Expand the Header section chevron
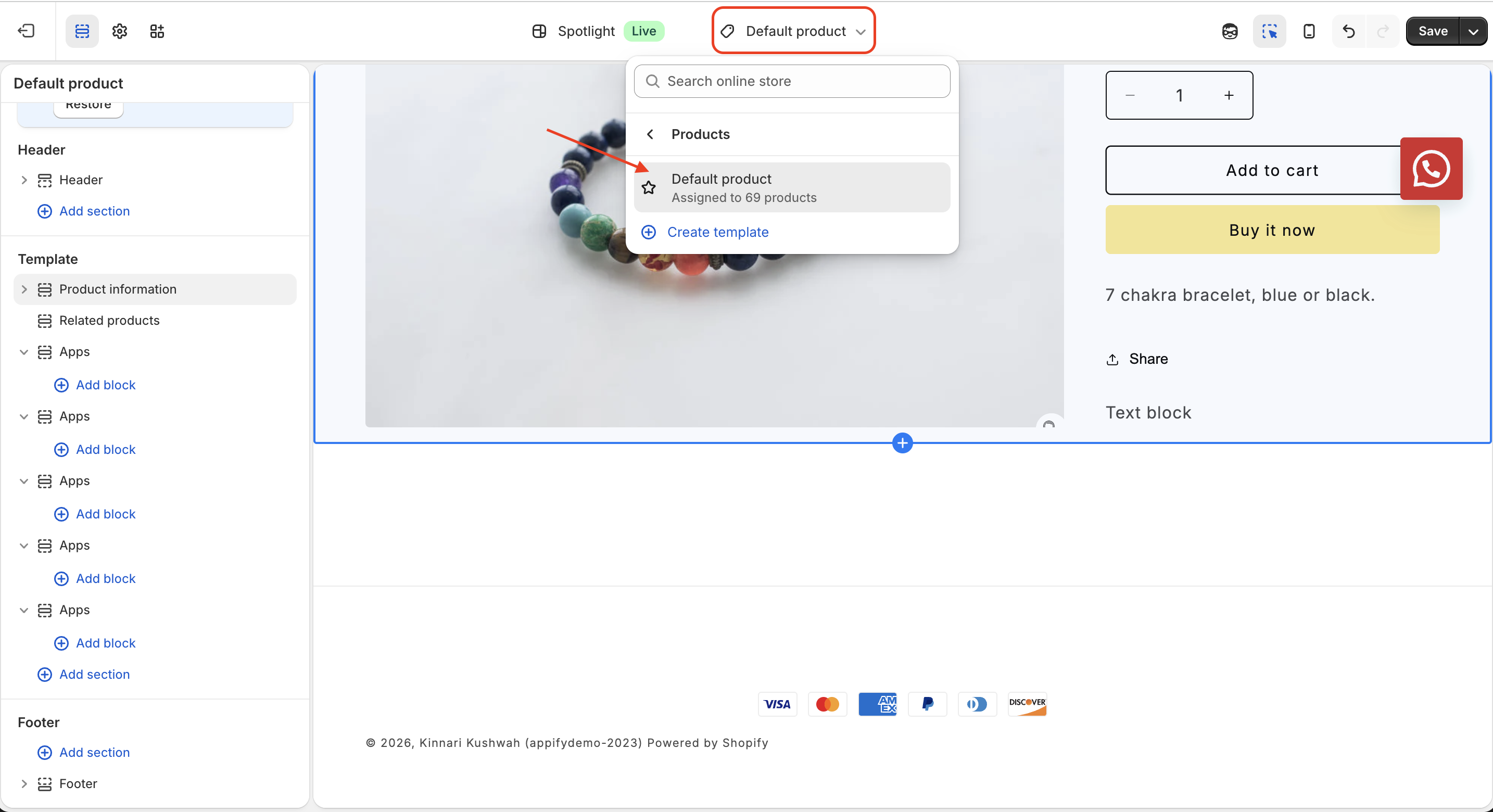The width and height of the screenshot is (1493, 812). [24, 180]
